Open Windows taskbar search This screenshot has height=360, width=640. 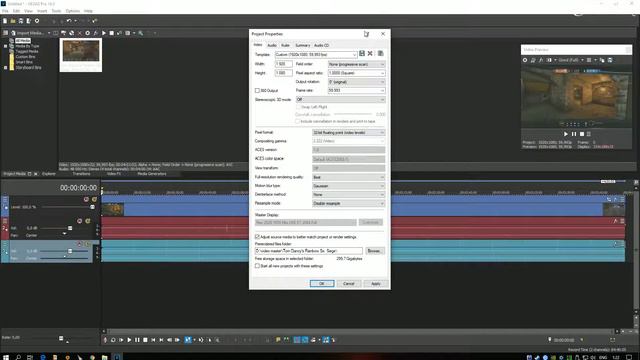point(18,357)
